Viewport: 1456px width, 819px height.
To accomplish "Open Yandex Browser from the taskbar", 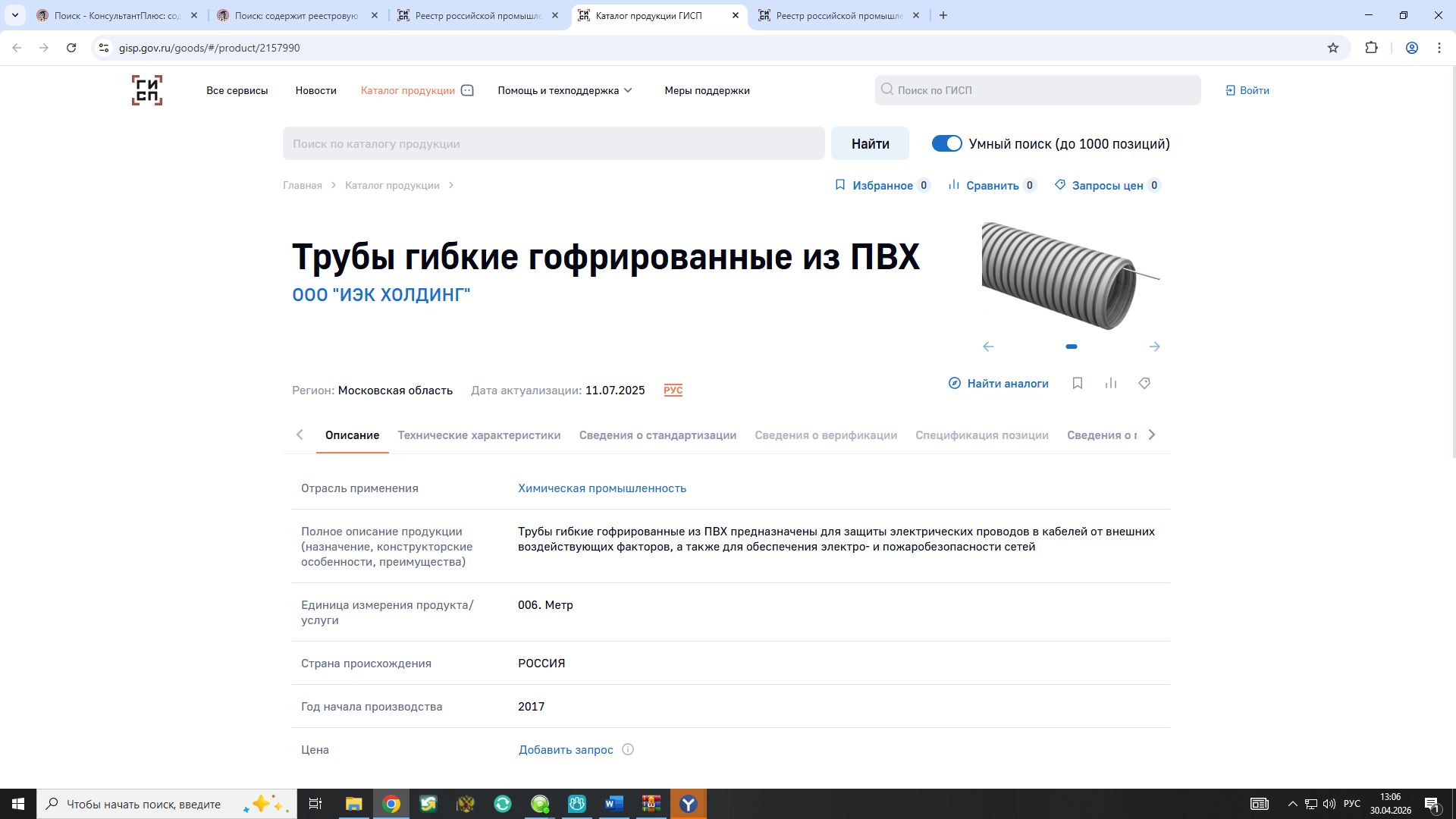I will click(x=689, y=804).
